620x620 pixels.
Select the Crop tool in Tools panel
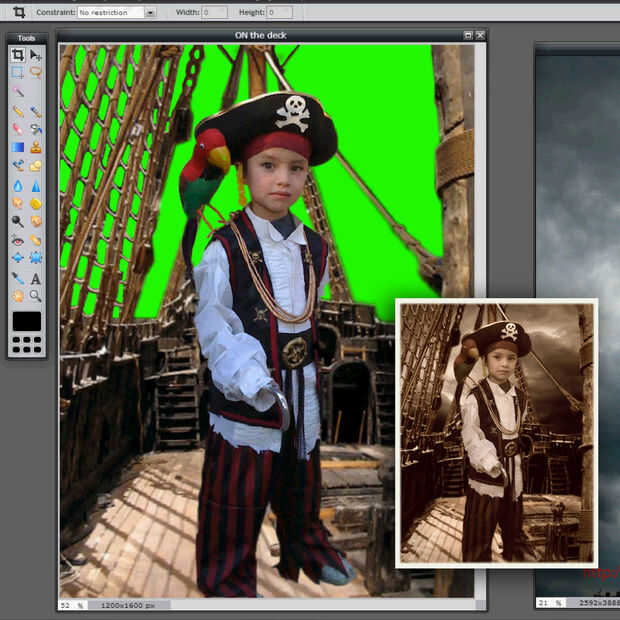click(x=17, y=55)
